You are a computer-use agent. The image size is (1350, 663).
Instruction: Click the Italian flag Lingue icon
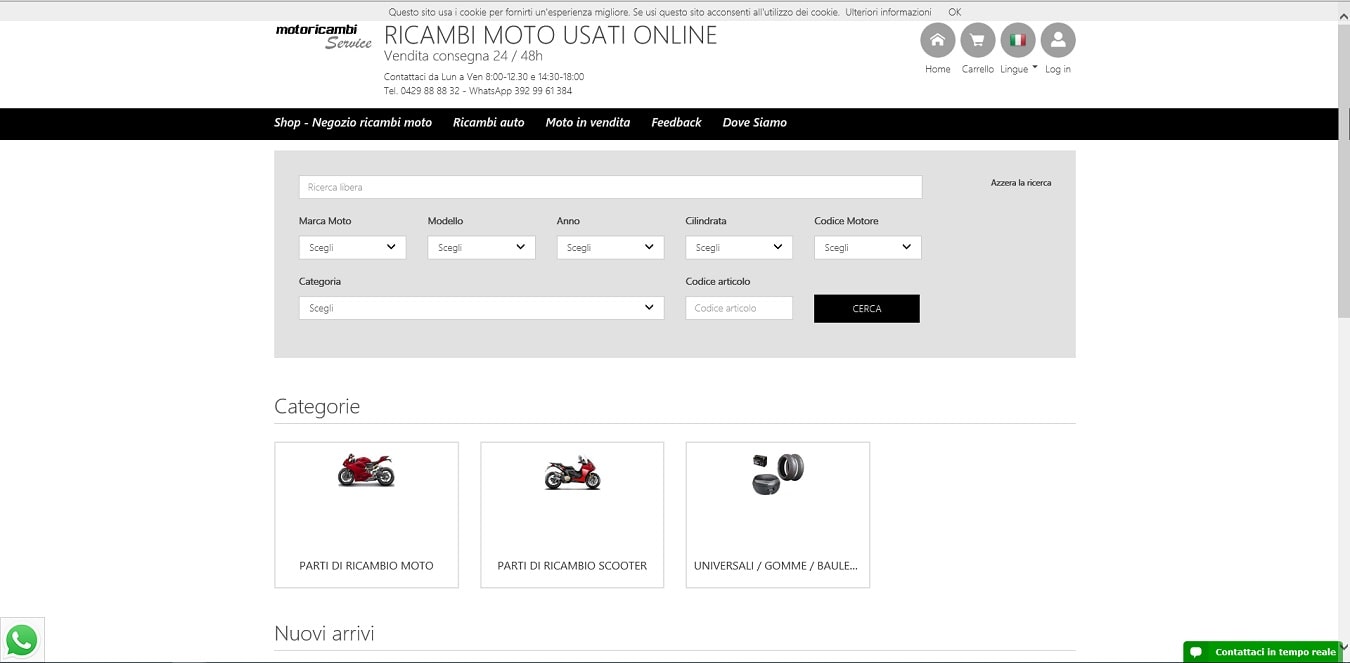[x=1017, y=41]
